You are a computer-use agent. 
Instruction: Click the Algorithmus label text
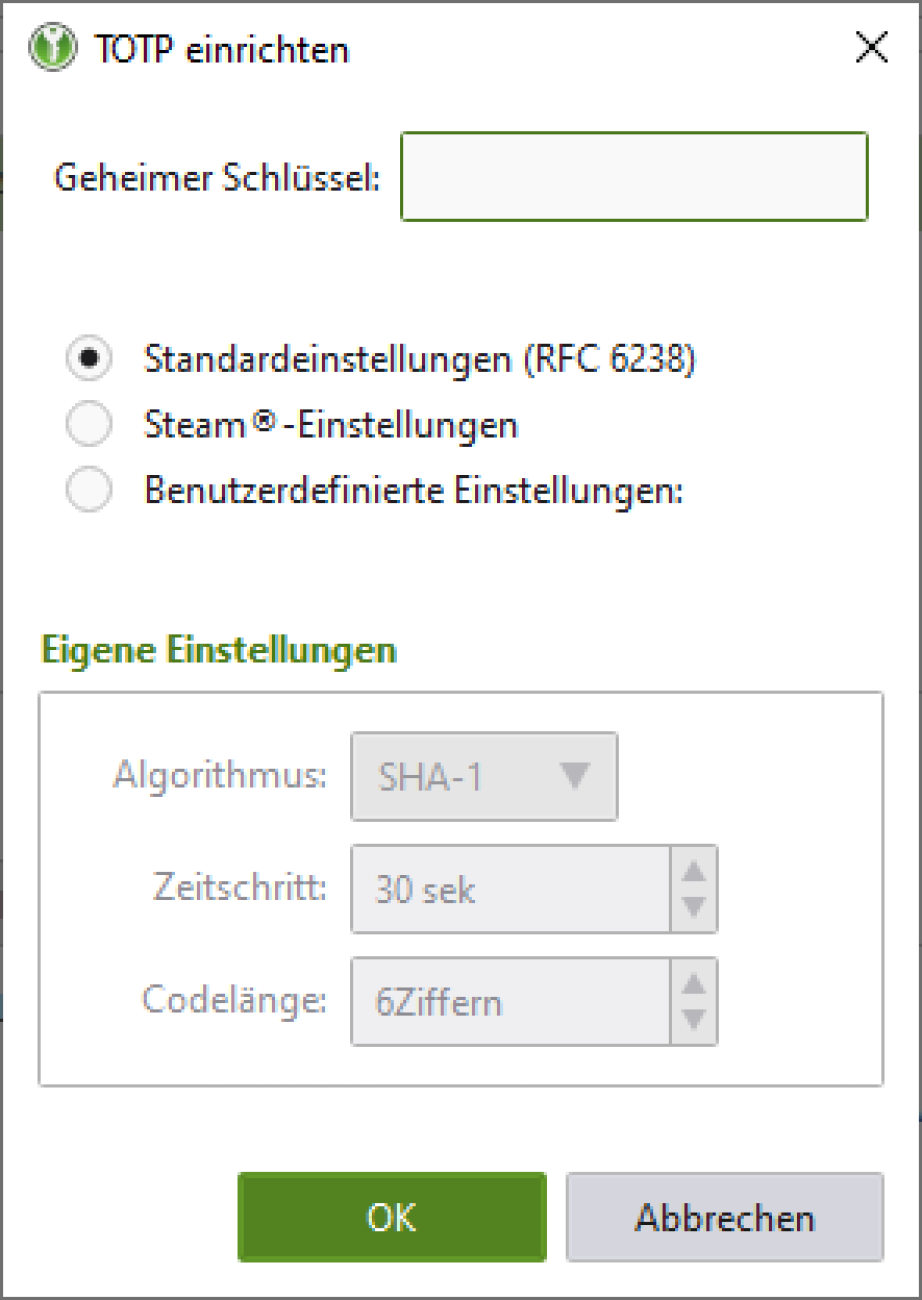point(220,776)
